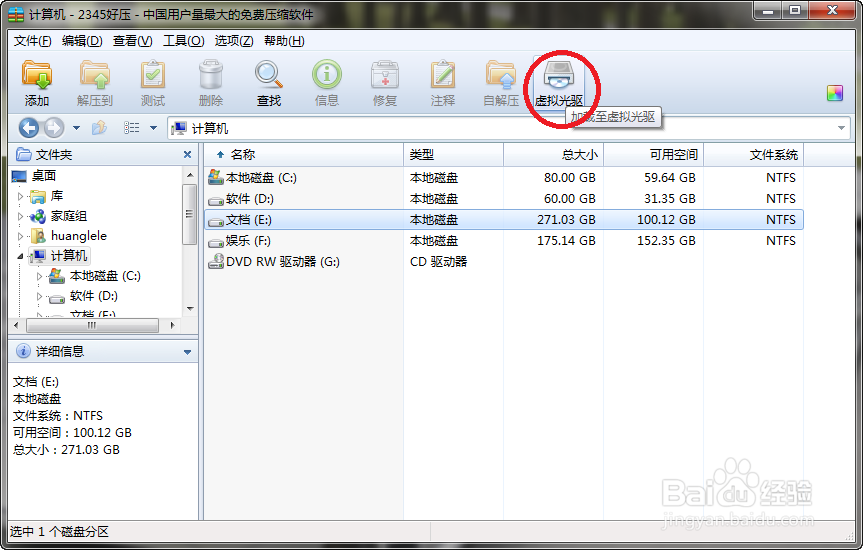Select 本地磁盘 (C:) in folder tree
863x550 pixels.
105,276
